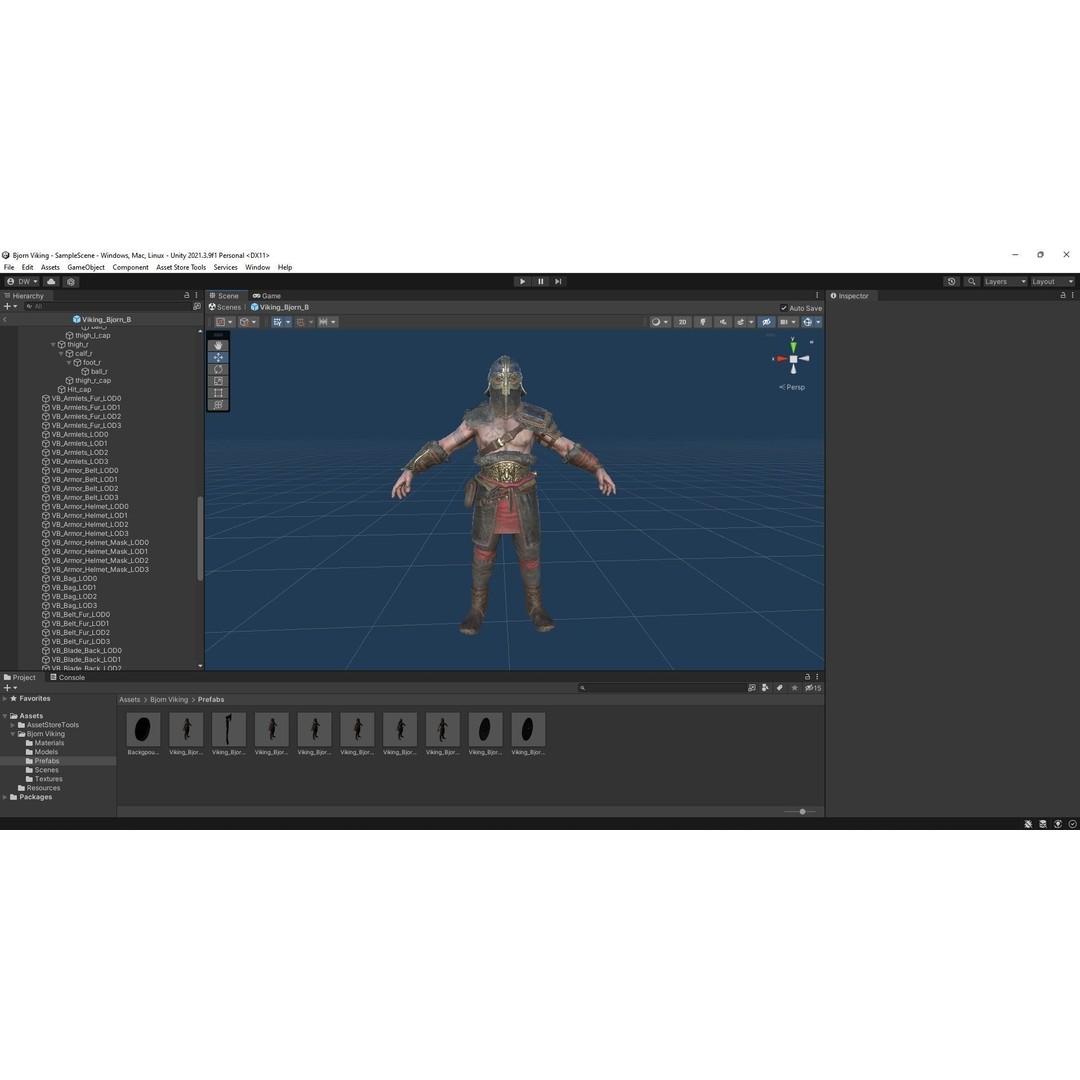
Task: Adjust Project thumbnail size slider
Action: [x=800, y=812]
